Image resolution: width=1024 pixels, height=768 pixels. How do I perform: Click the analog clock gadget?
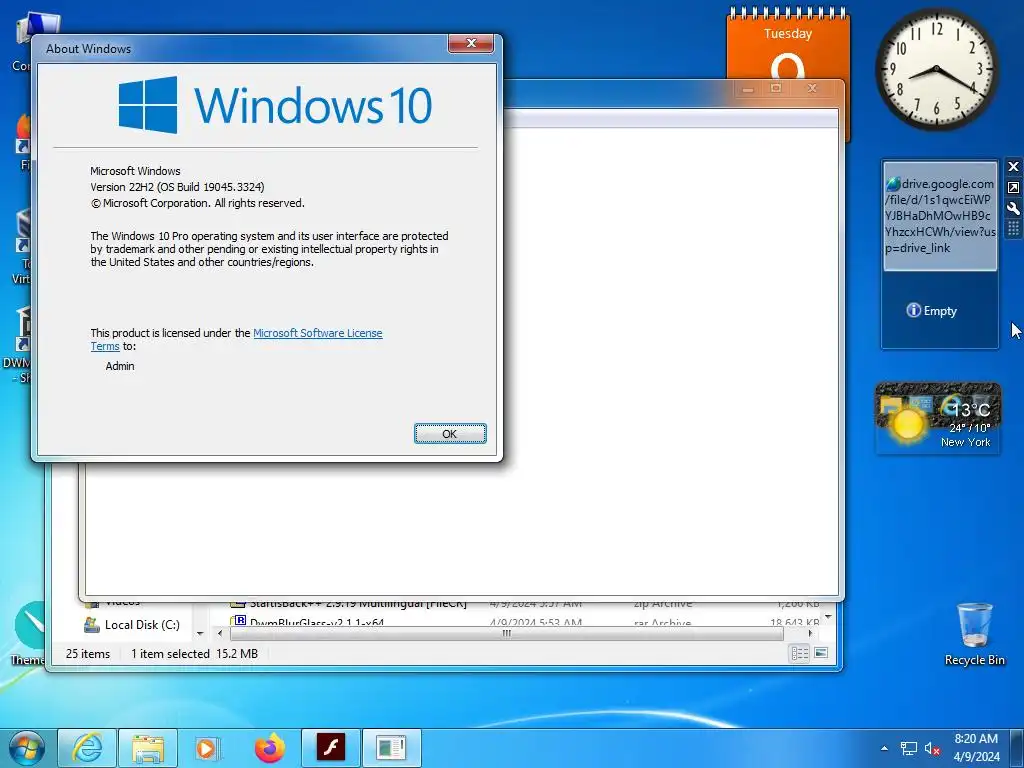(936, 69)
